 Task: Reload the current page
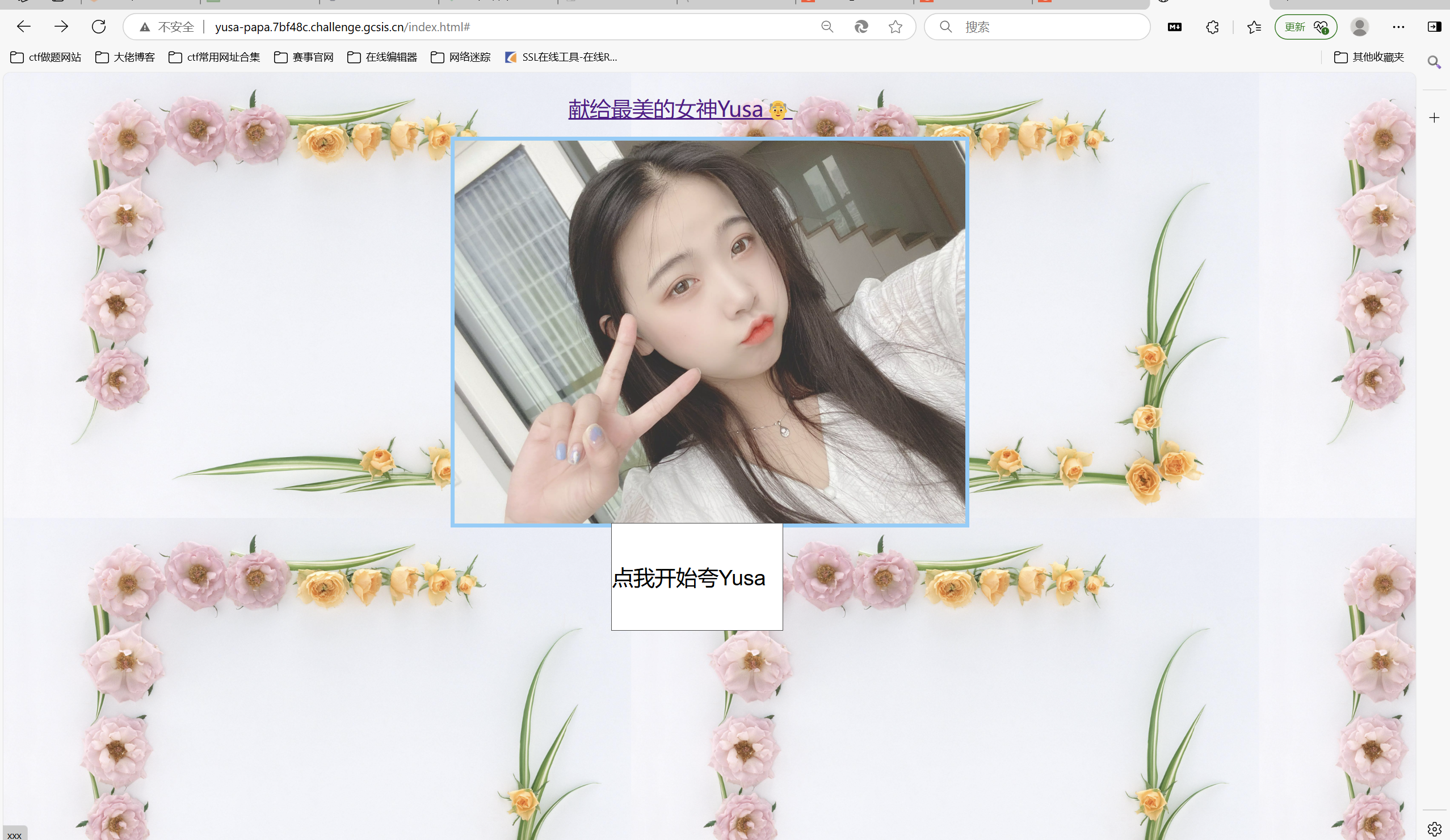(99, 27)
